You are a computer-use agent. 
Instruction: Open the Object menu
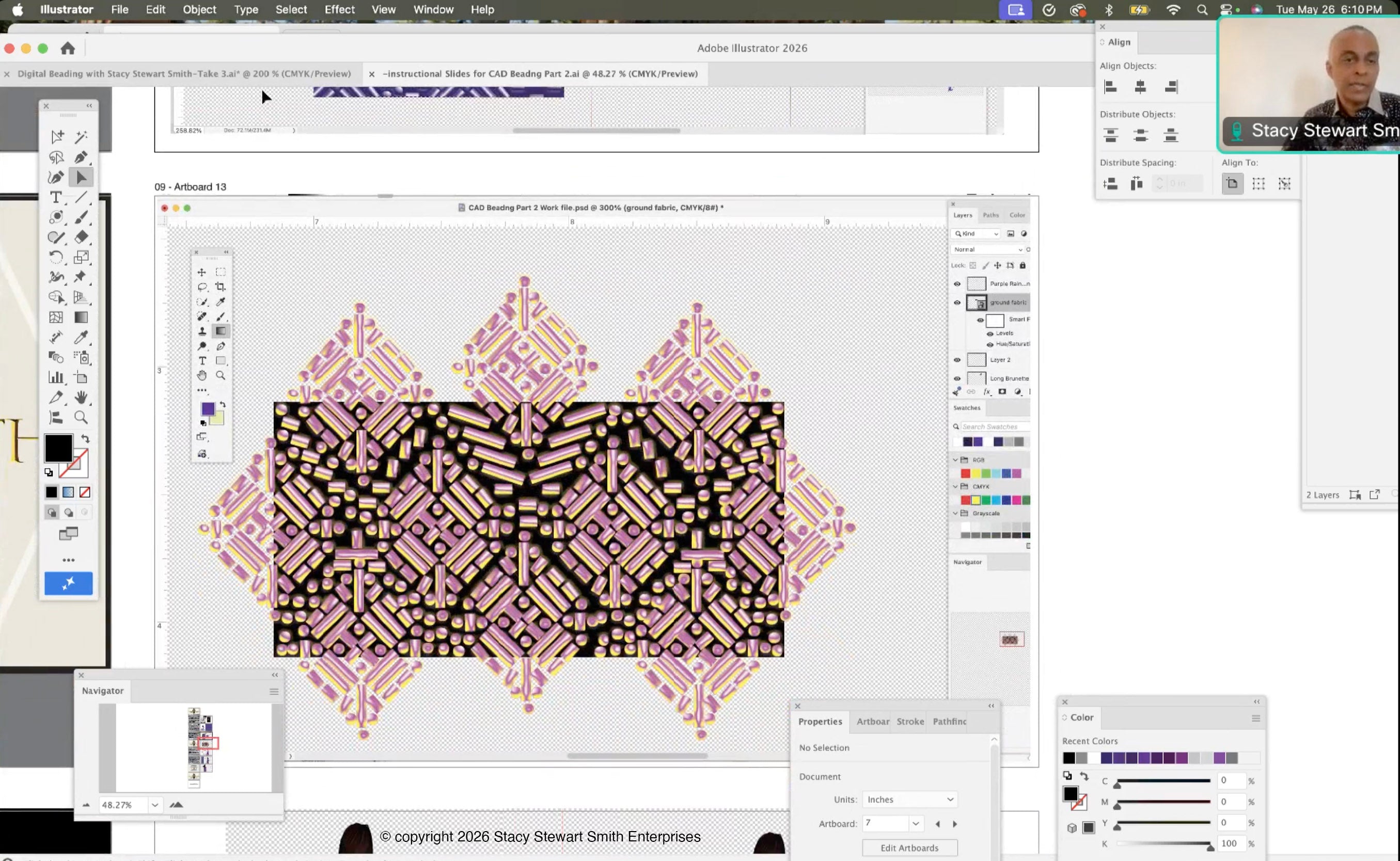click(199, 10)
